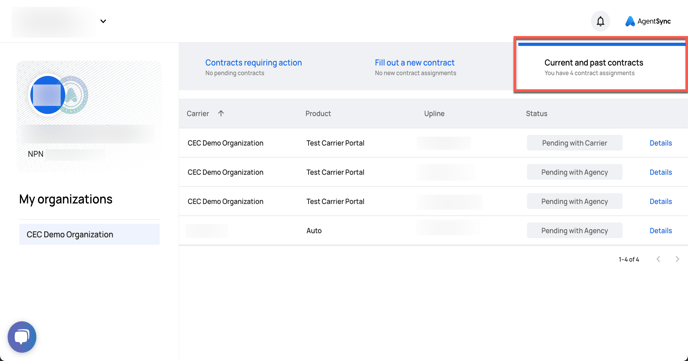The width and height of the screenshot is (688, 361).
Task: Click the AgentSync logo in header
Action: (x=648, y=21)
